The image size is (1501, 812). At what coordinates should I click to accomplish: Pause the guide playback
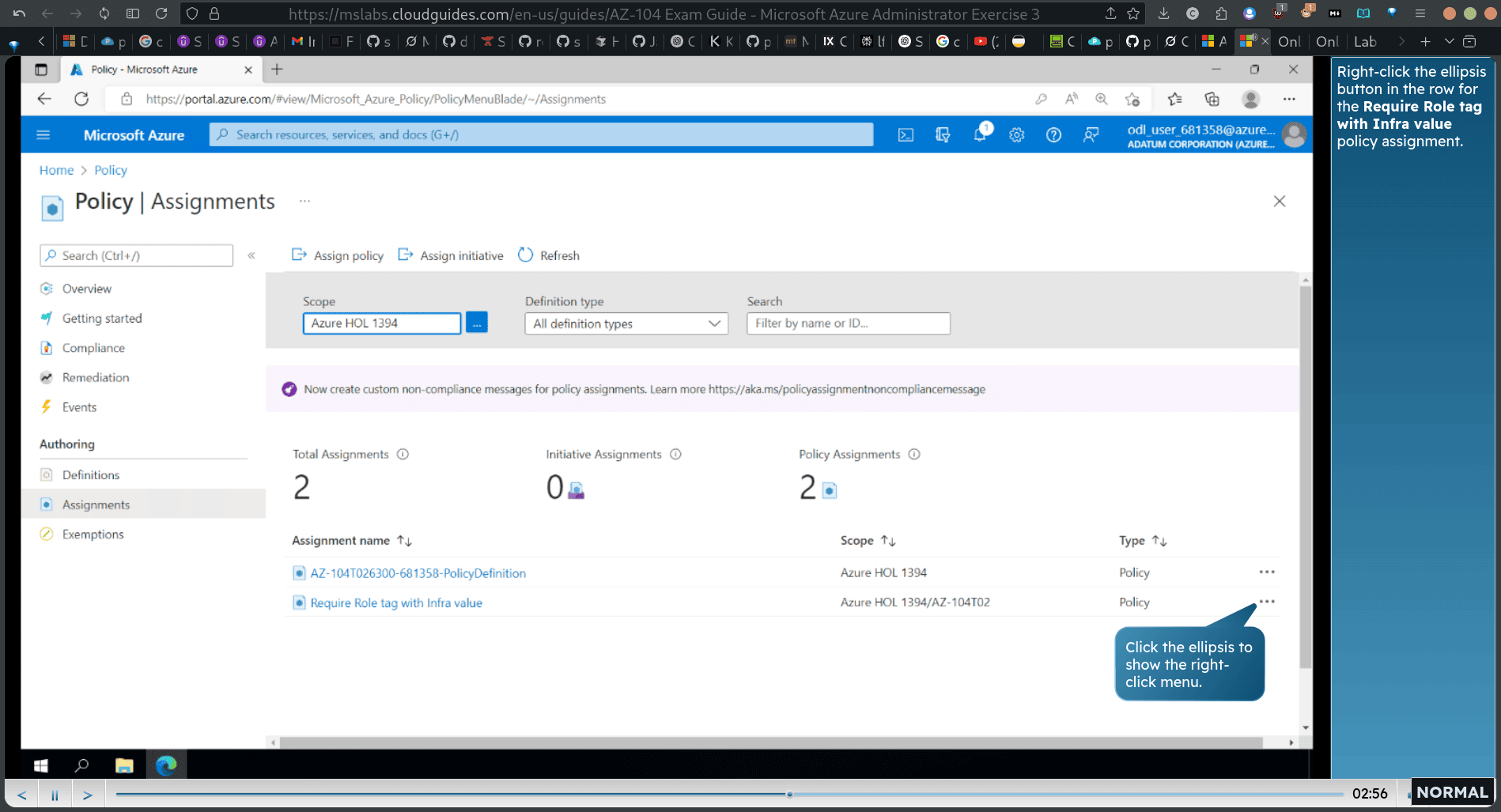point(55,795)
